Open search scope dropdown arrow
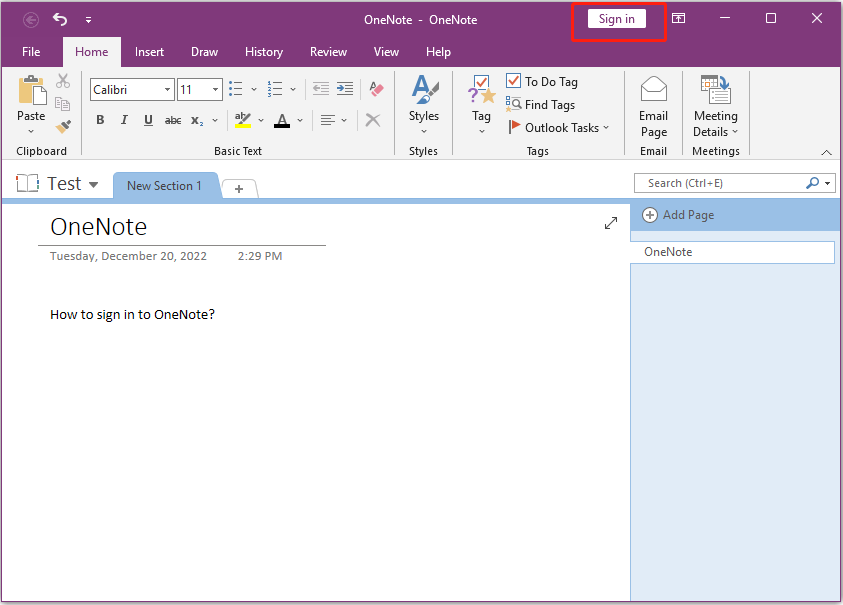The height and width of the screenshot is (605, 843). (x=827, y=183)
